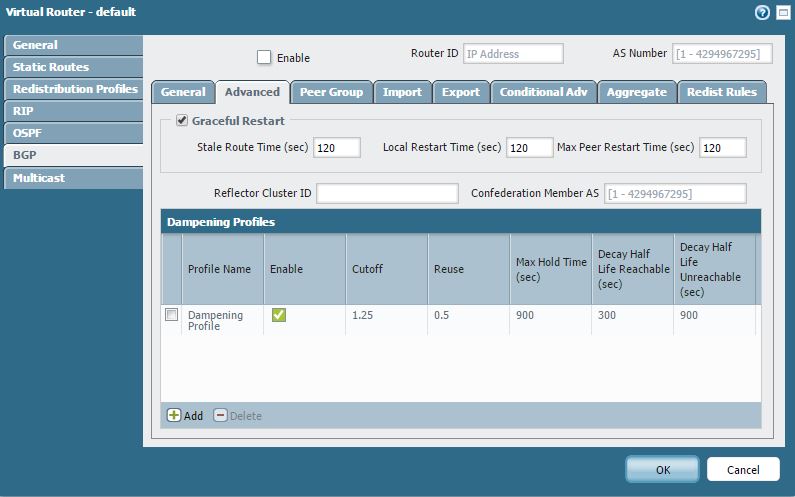This screenshot has height=497, width=795.
Task: Switch to the Peer Group tab
Action: [x=332, y=92]
